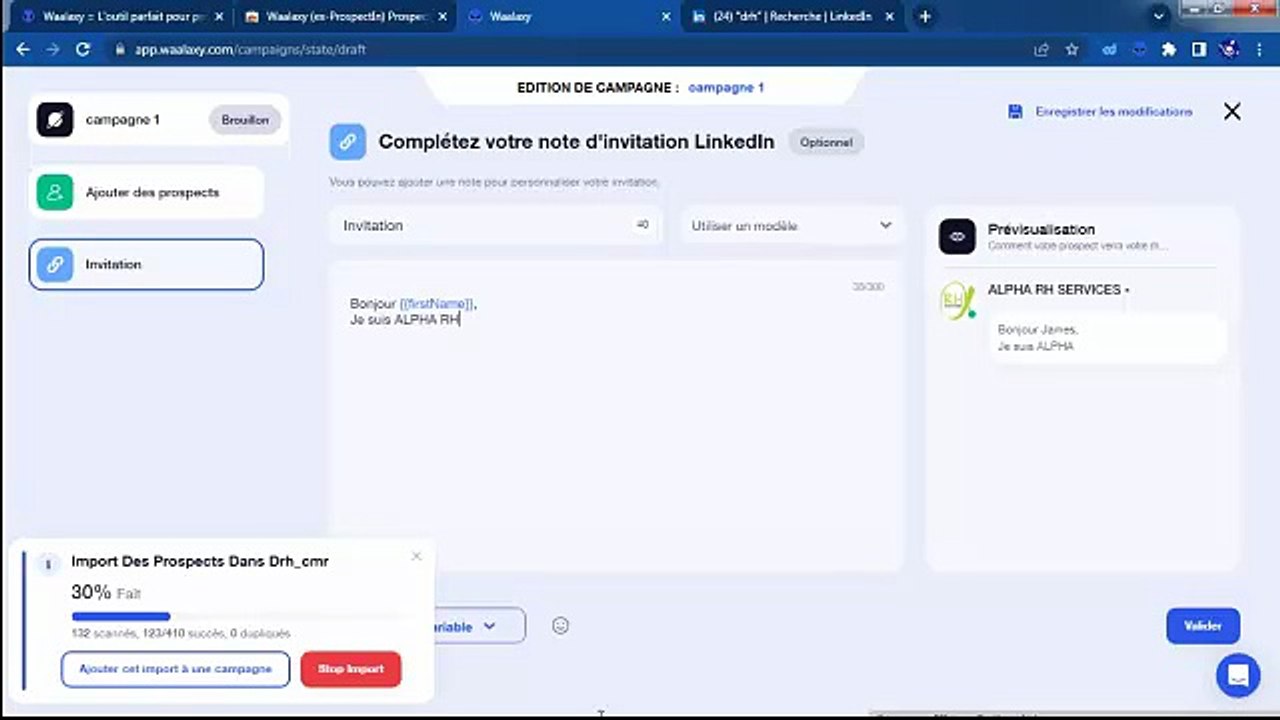Click the blue Invitation link icon in the sidebar

(x=55, y=264)
